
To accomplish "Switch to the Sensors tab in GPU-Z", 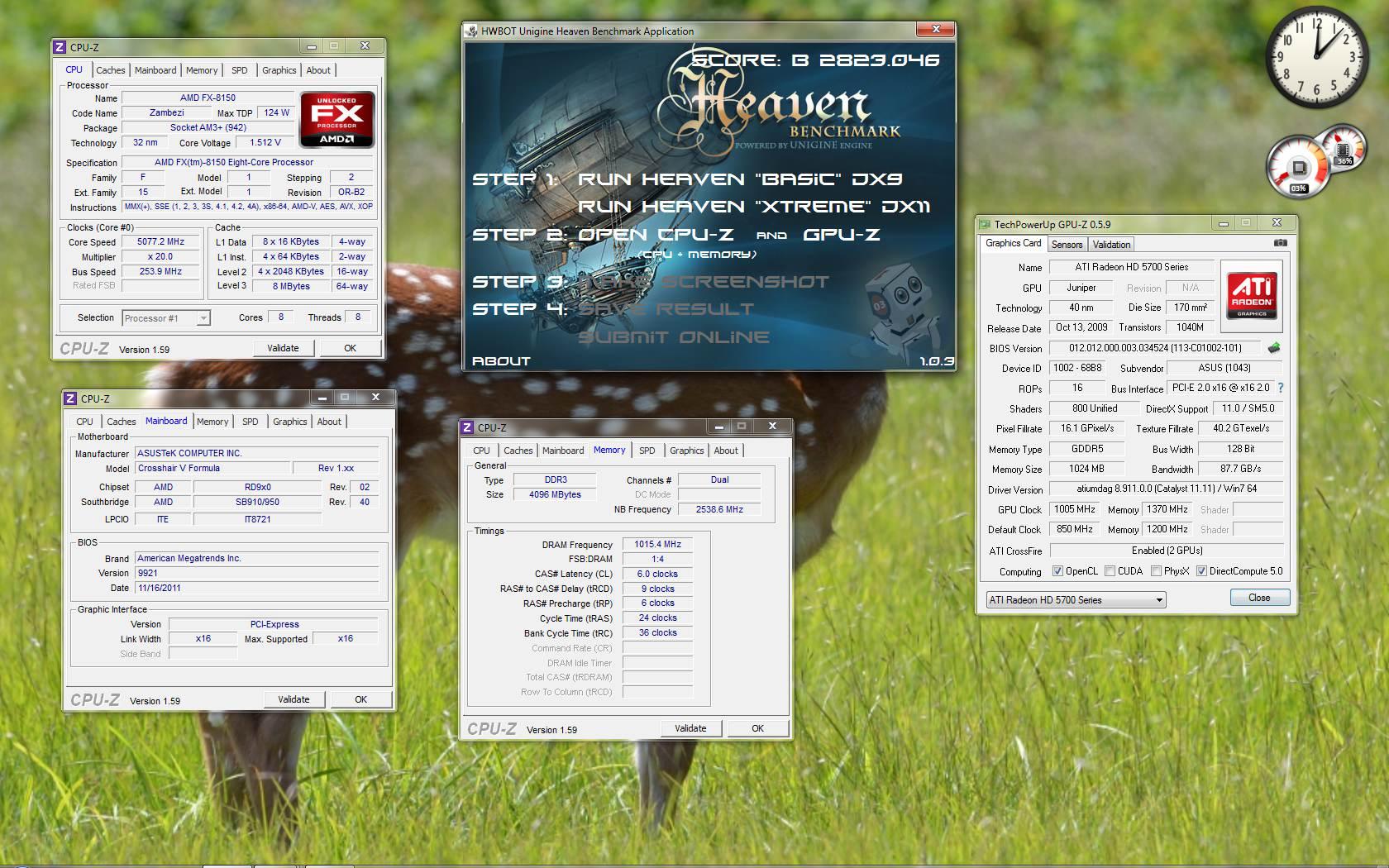I will point(1067,245).
